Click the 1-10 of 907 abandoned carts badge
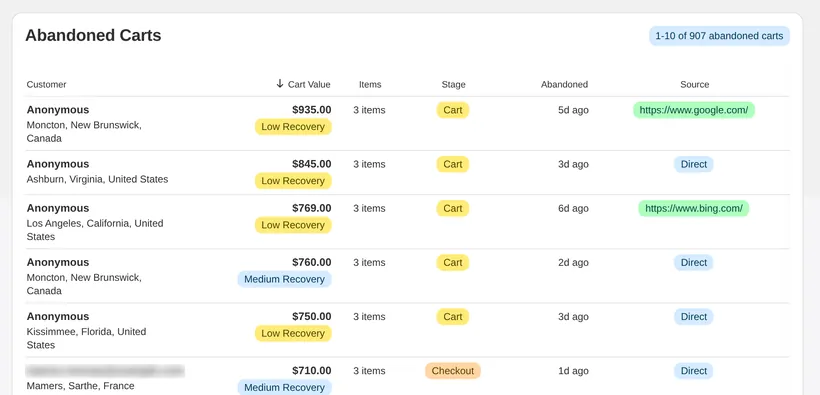The height and width of the screenshot is (395, 820). 719,36
